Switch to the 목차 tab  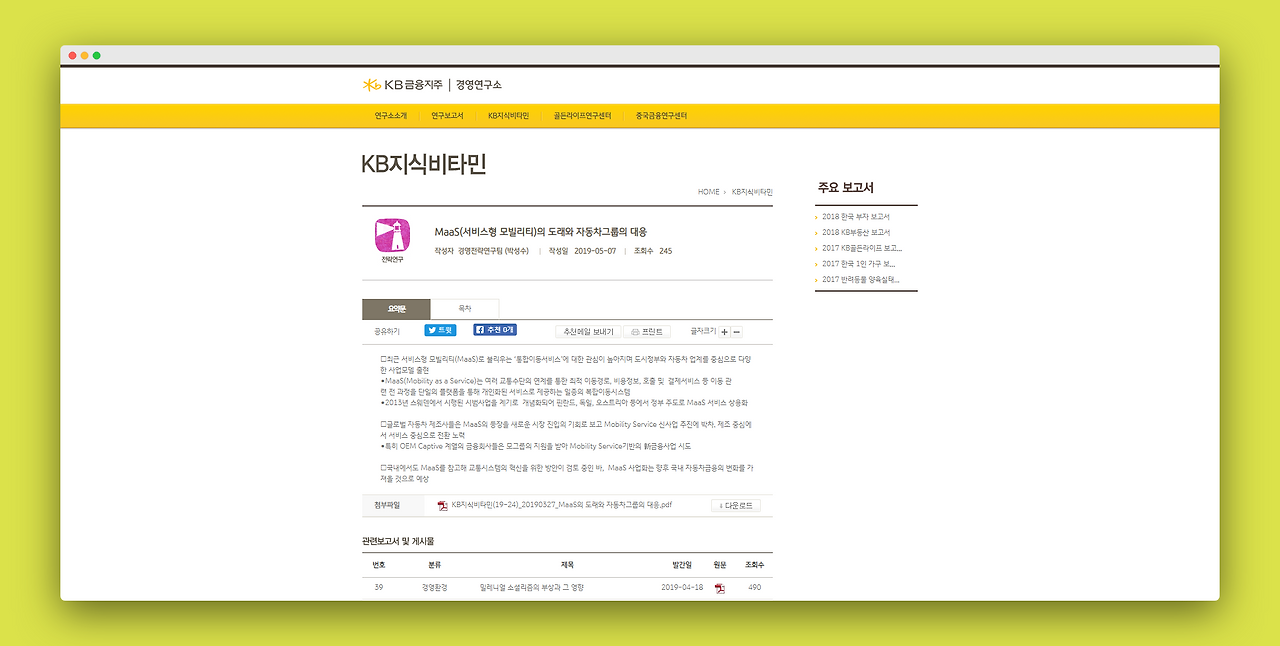[x=464, y=309]
